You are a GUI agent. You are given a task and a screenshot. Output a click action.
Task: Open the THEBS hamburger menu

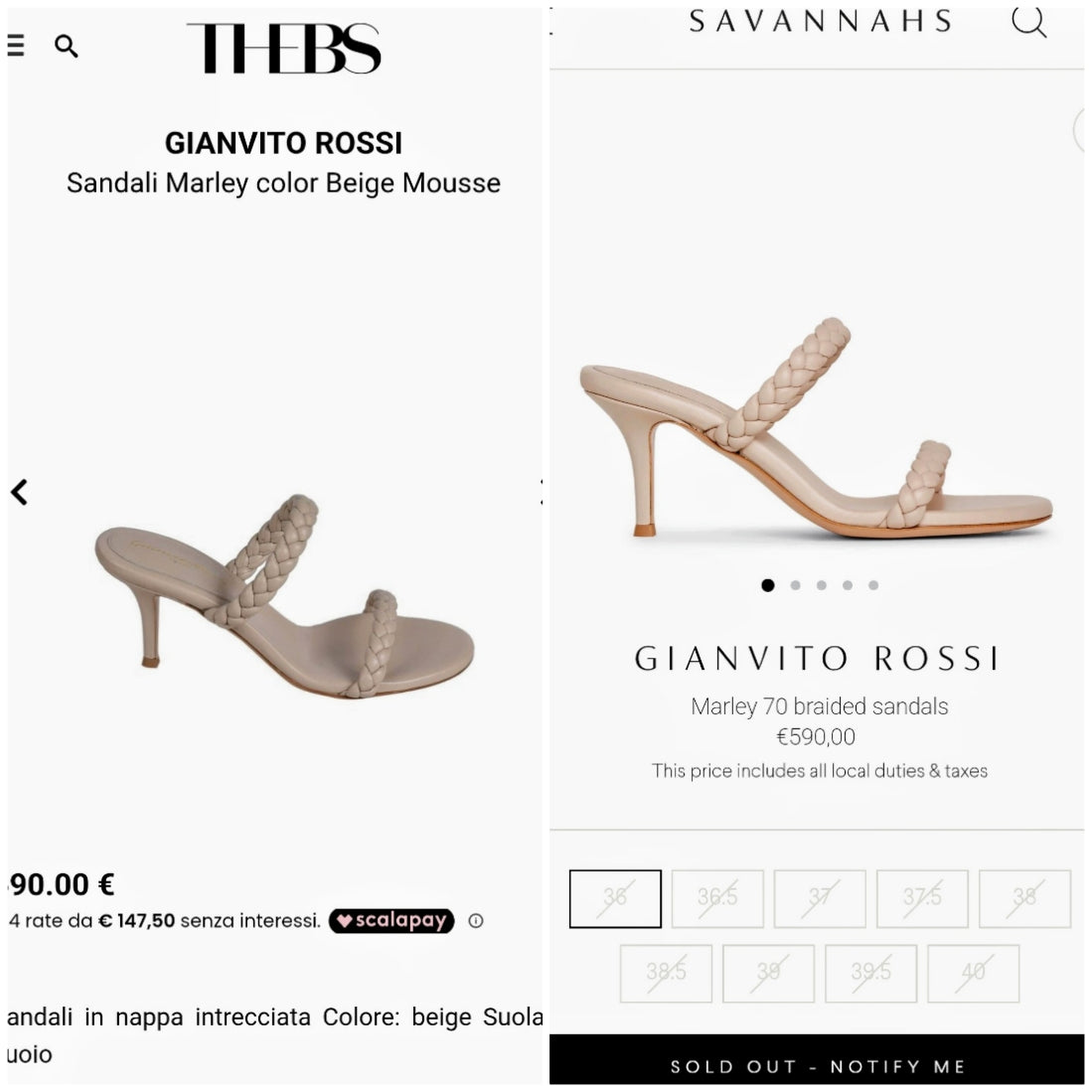pyautogui.click(x=16, y=46)
